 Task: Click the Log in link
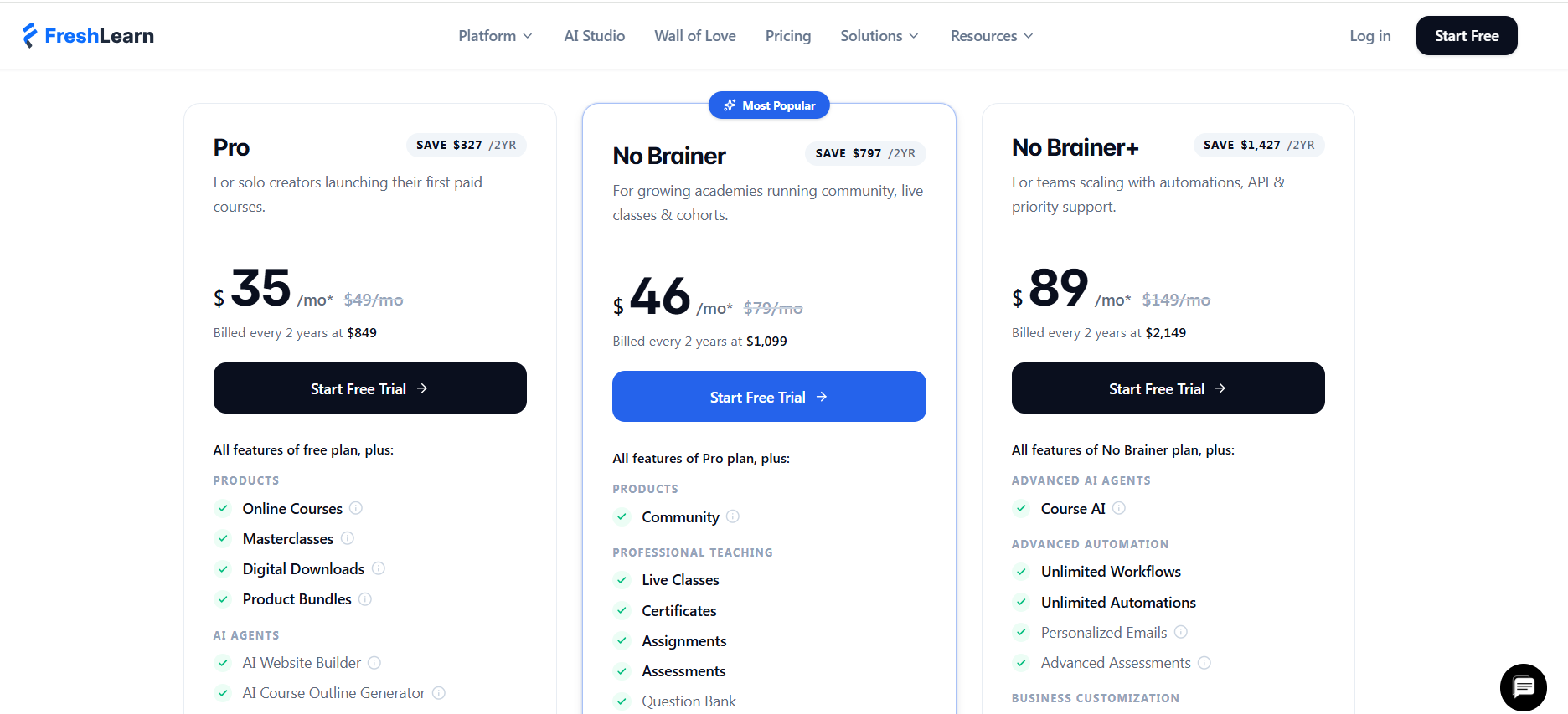click(x=1370, y=36)
